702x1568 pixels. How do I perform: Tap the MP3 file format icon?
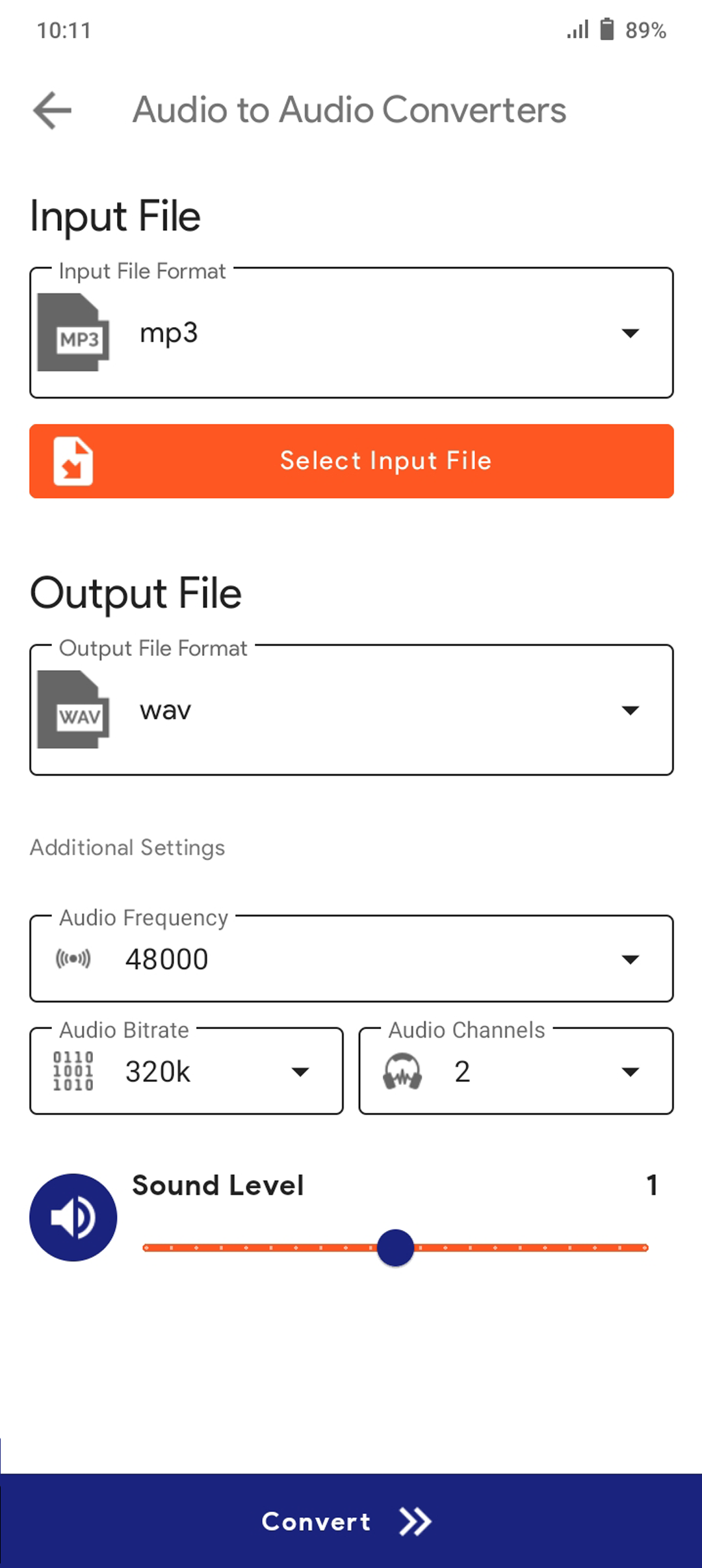pos(73,332)
